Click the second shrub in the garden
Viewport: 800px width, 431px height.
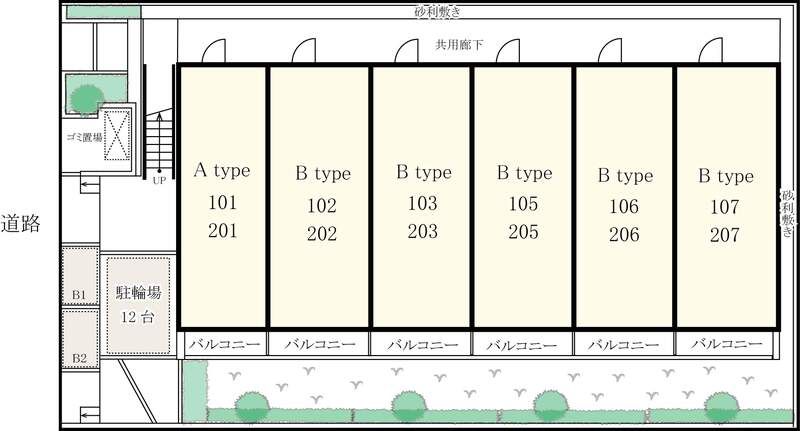(x=409, y=406)
